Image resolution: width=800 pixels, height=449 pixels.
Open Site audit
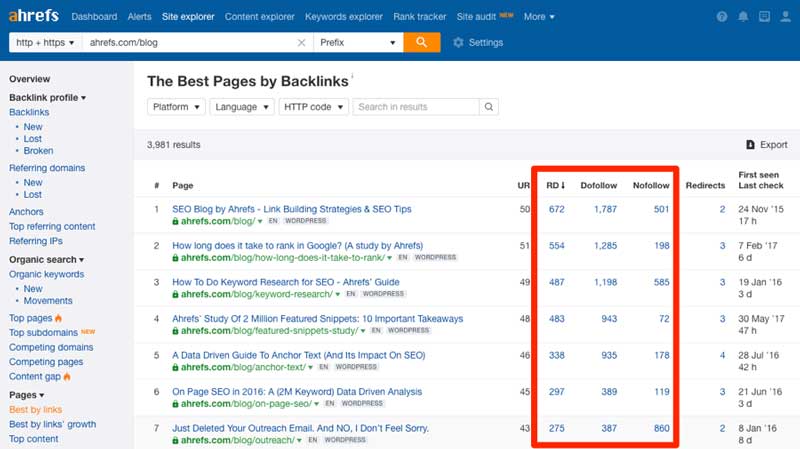pyautogui.click(x=476, y=17)
